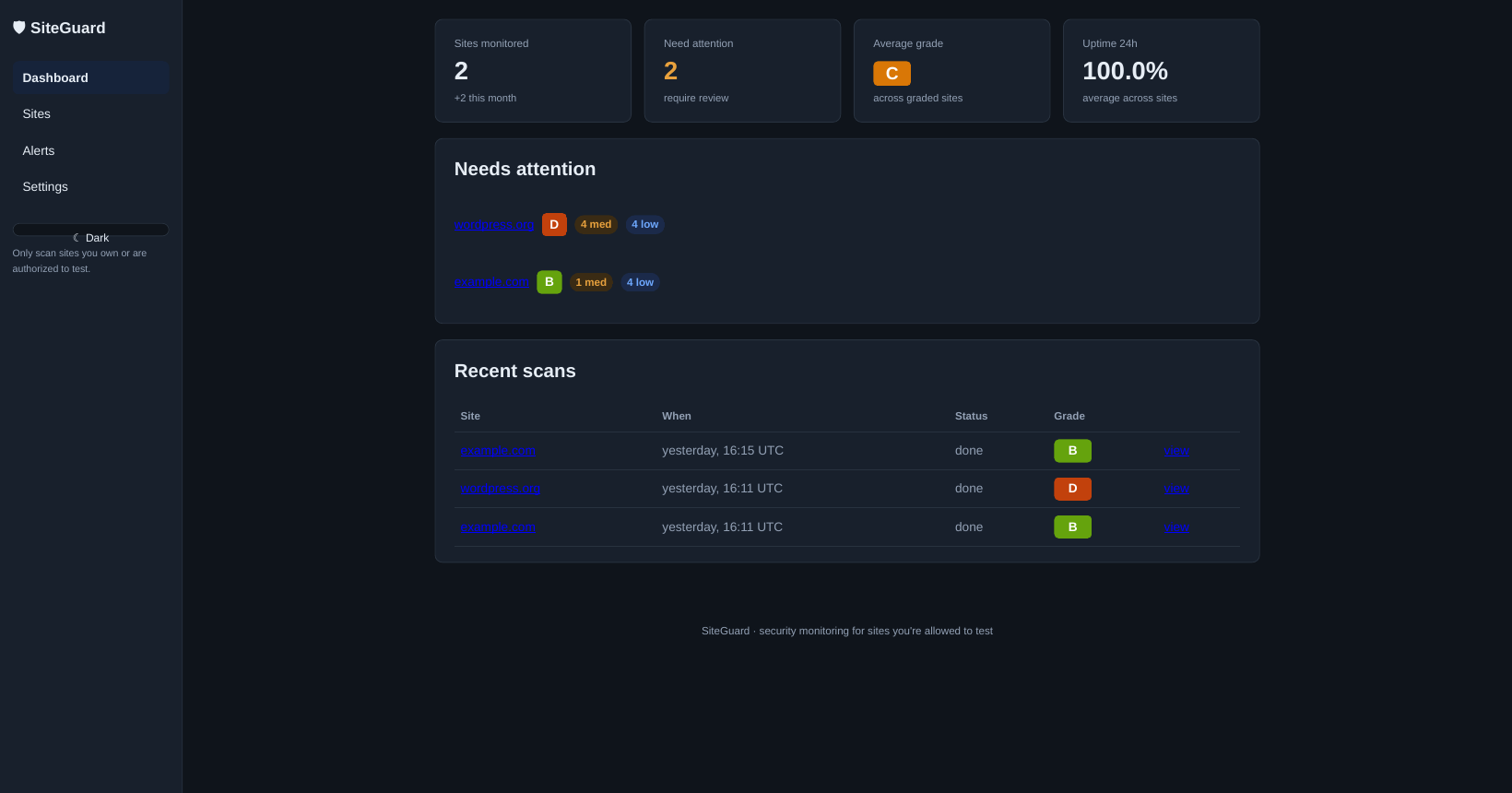Select the Uptime 24h summary card
Image resolution: width=1512 pixels, height=793 pixels.
[x=1162, y=71]
